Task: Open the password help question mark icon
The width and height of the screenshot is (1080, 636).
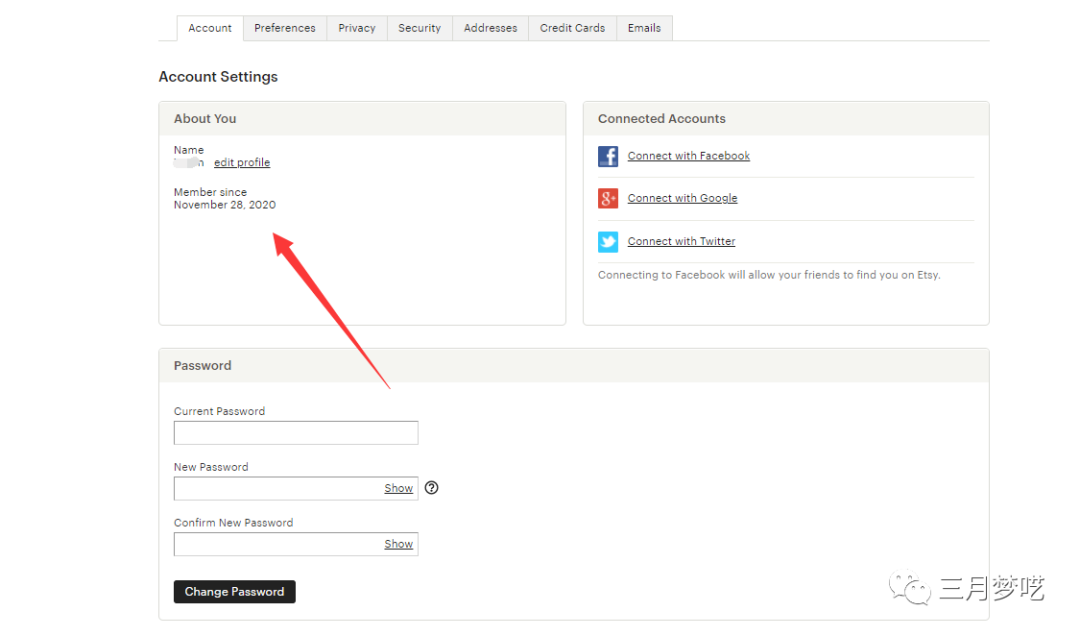Action: pyautogui.click(x=432, y=488)
